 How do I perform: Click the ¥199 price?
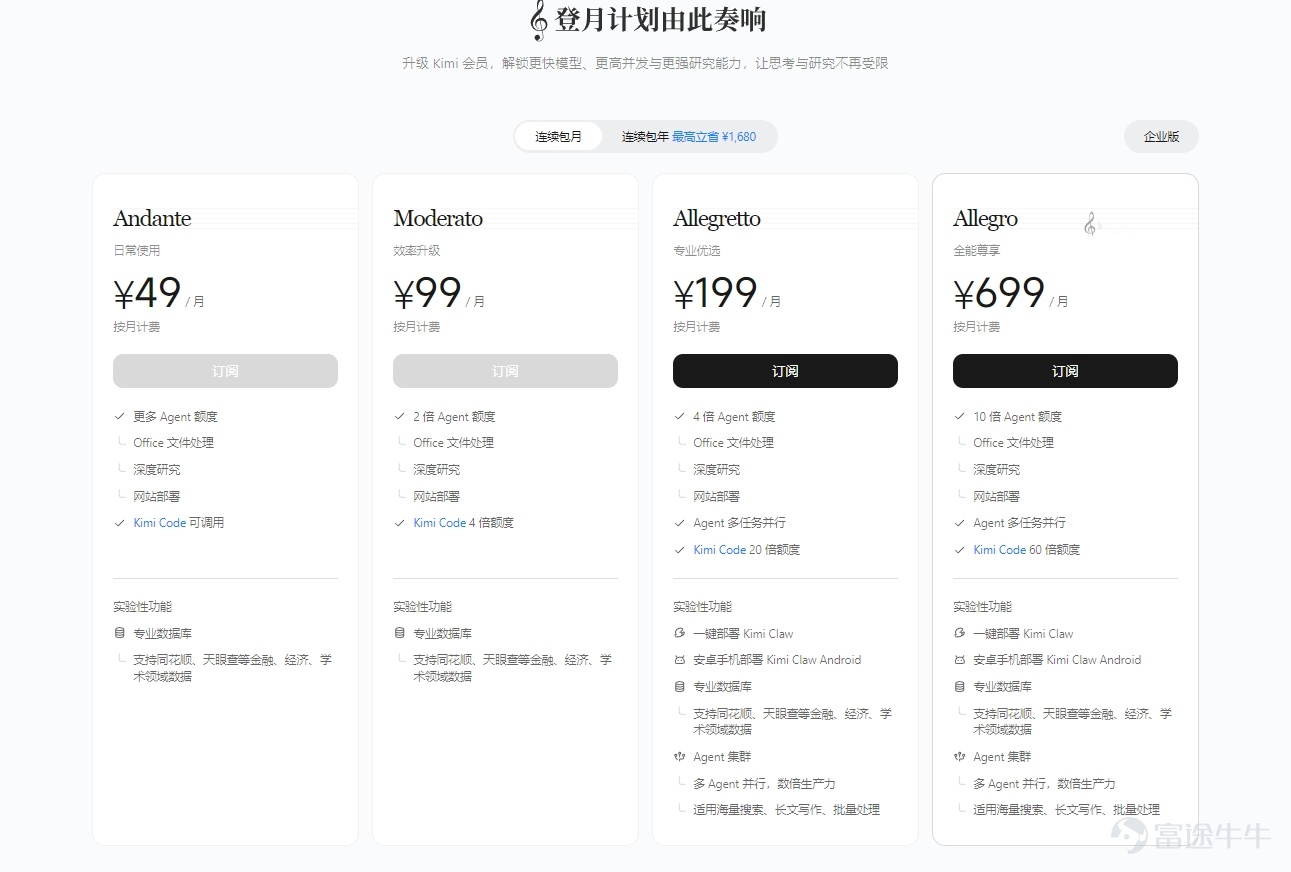coord(715,294)
